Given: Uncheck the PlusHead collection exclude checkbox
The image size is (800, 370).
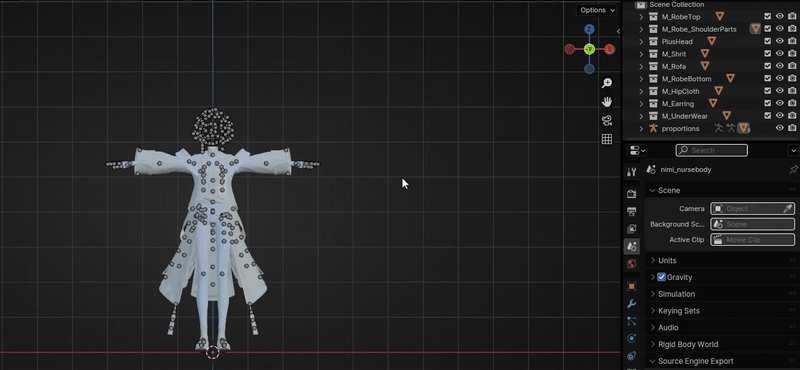Looking at the screenshot, I should 767,41.
